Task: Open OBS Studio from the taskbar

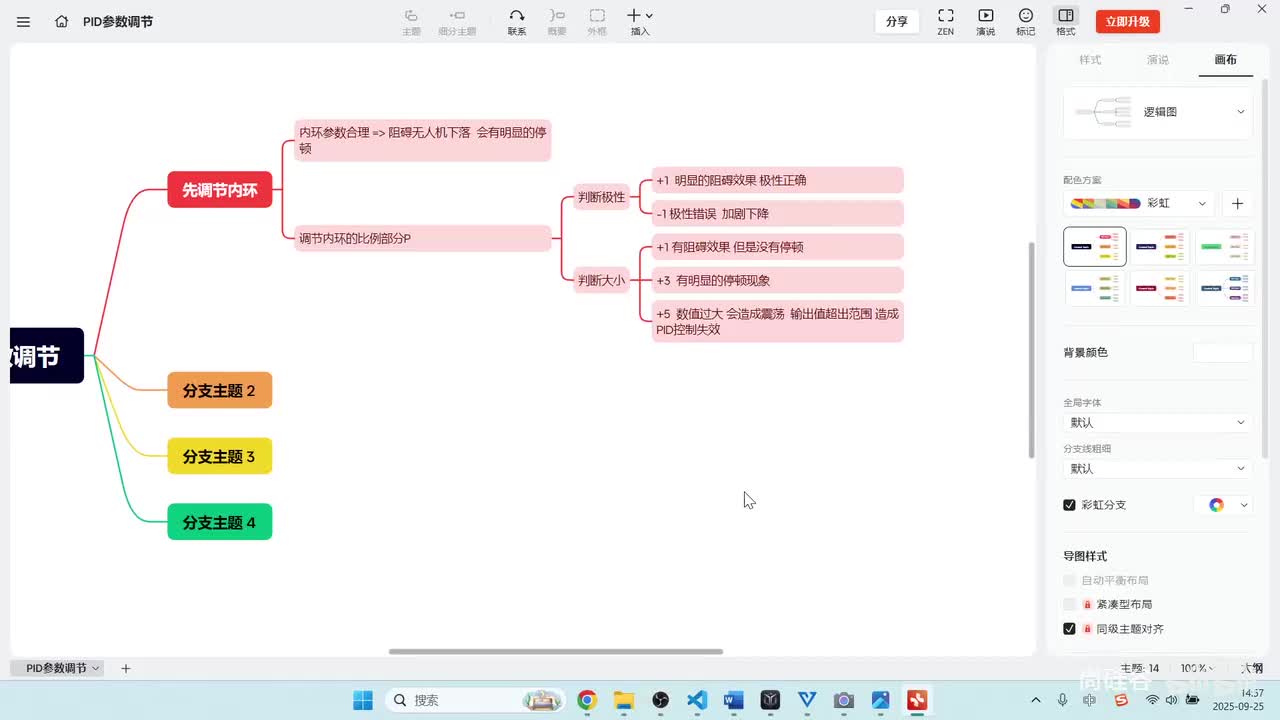Action: pos(660,700)
